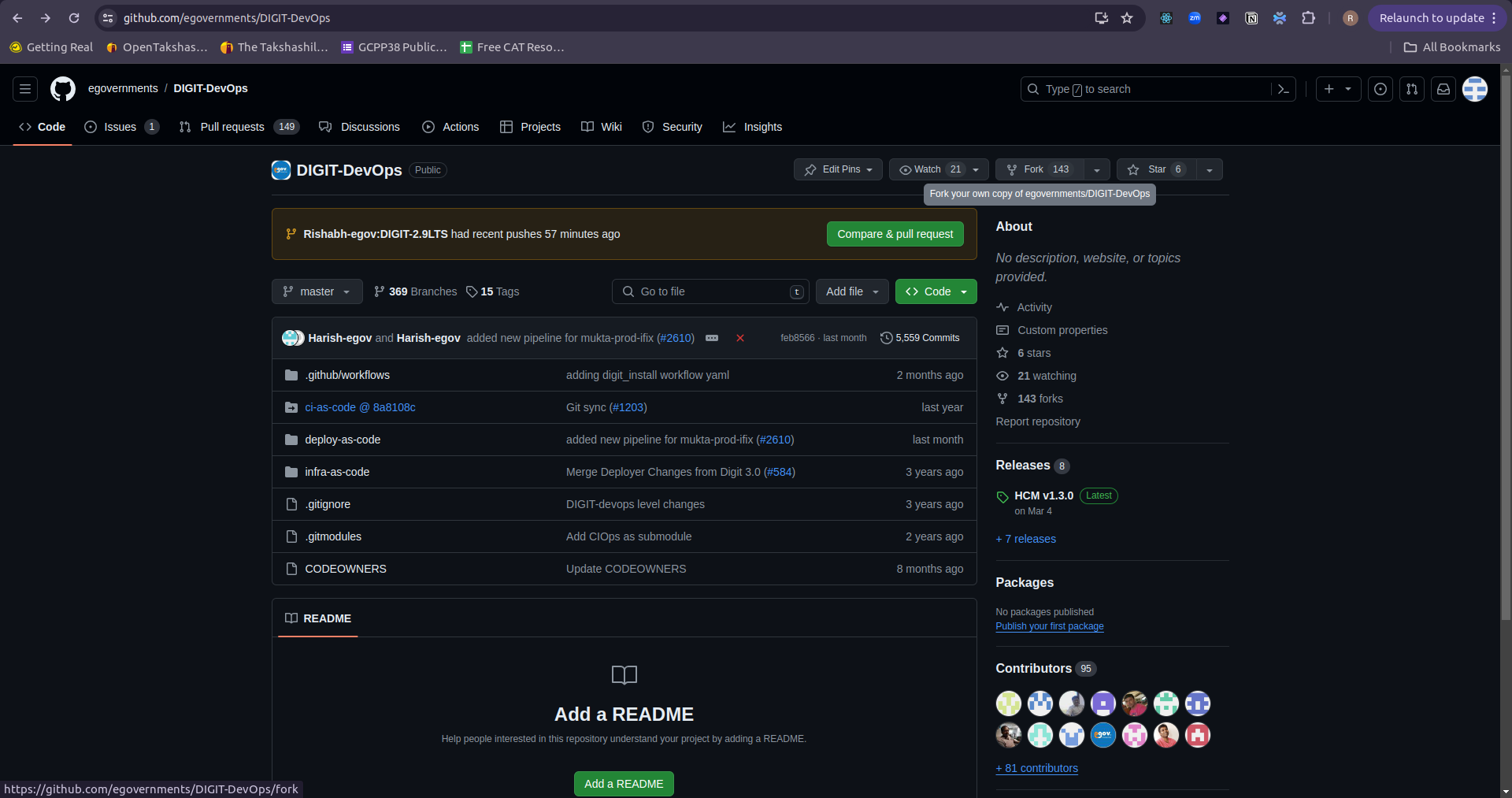Click the DIGIT-DevOps repository avatar

[281, 170]
